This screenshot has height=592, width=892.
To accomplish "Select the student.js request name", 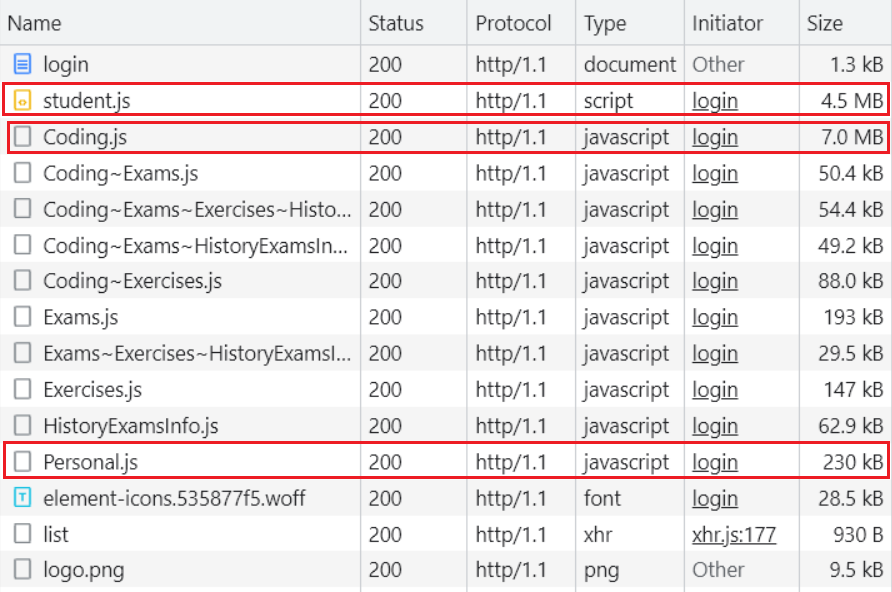I will click(x=86, y=101).
